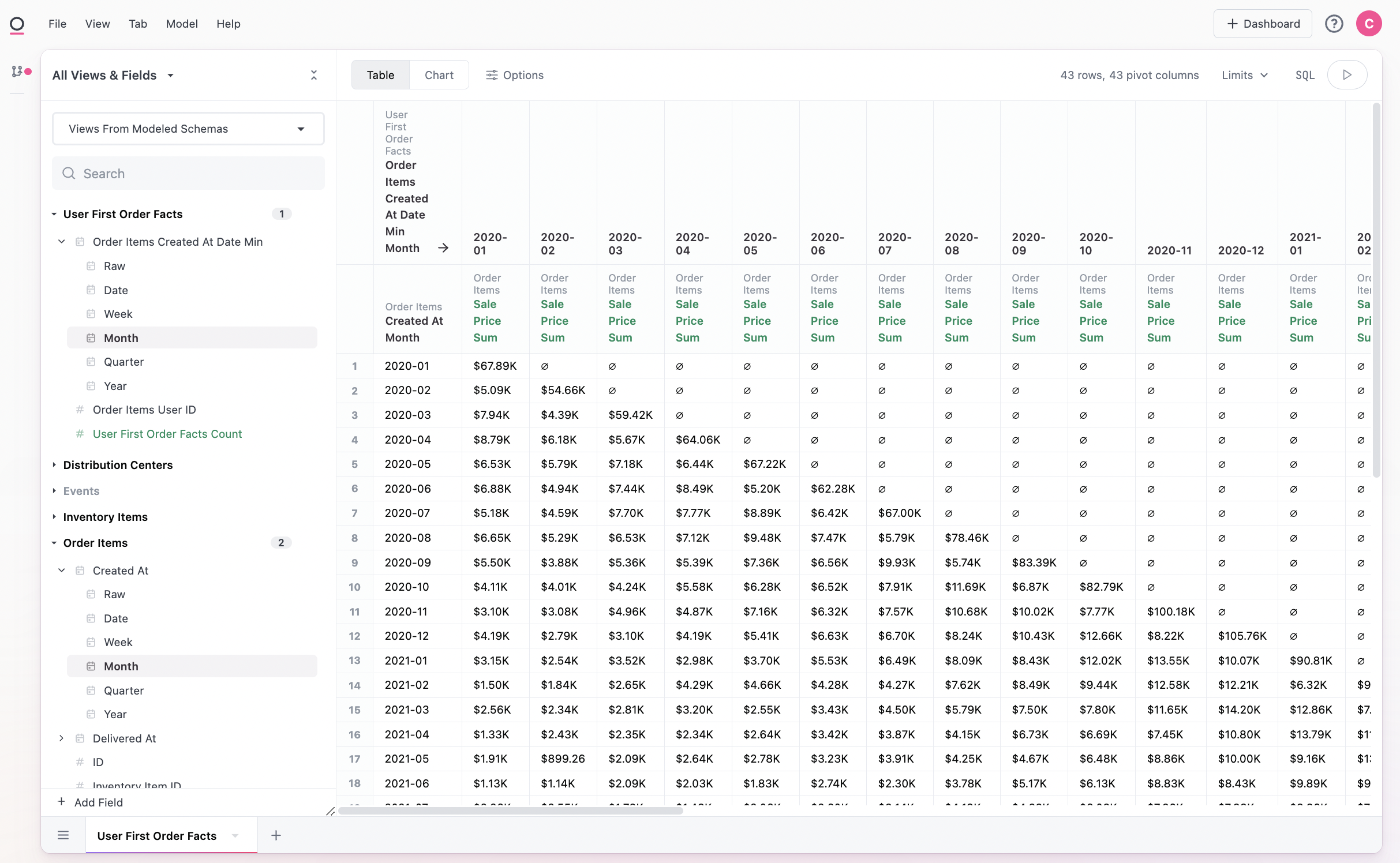Click the run query play button
Image resolution: width=1400 pixels, height=863 pixels.
click(1346, 75)
